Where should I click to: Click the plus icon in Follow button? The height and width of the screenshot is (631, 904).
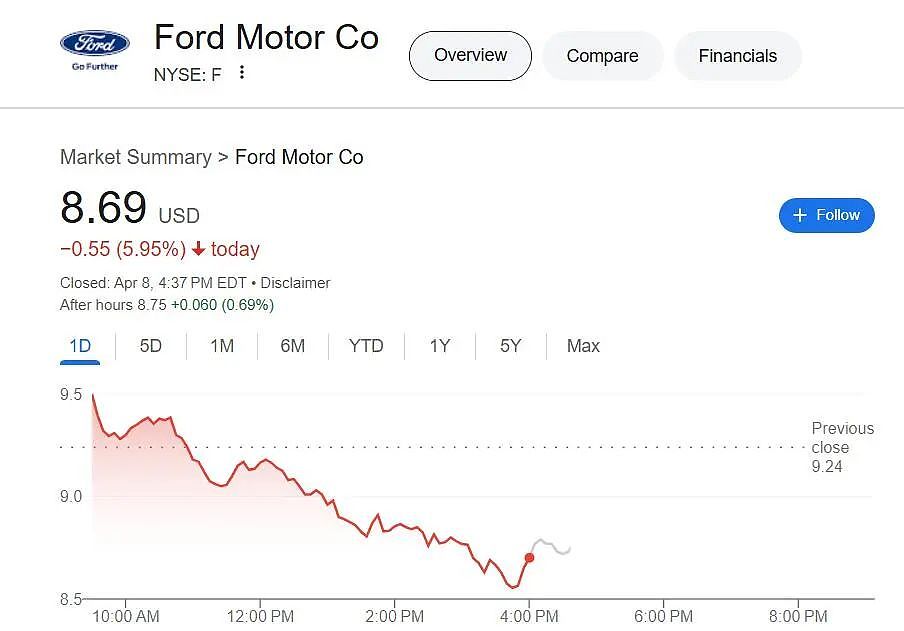point(800,215)
